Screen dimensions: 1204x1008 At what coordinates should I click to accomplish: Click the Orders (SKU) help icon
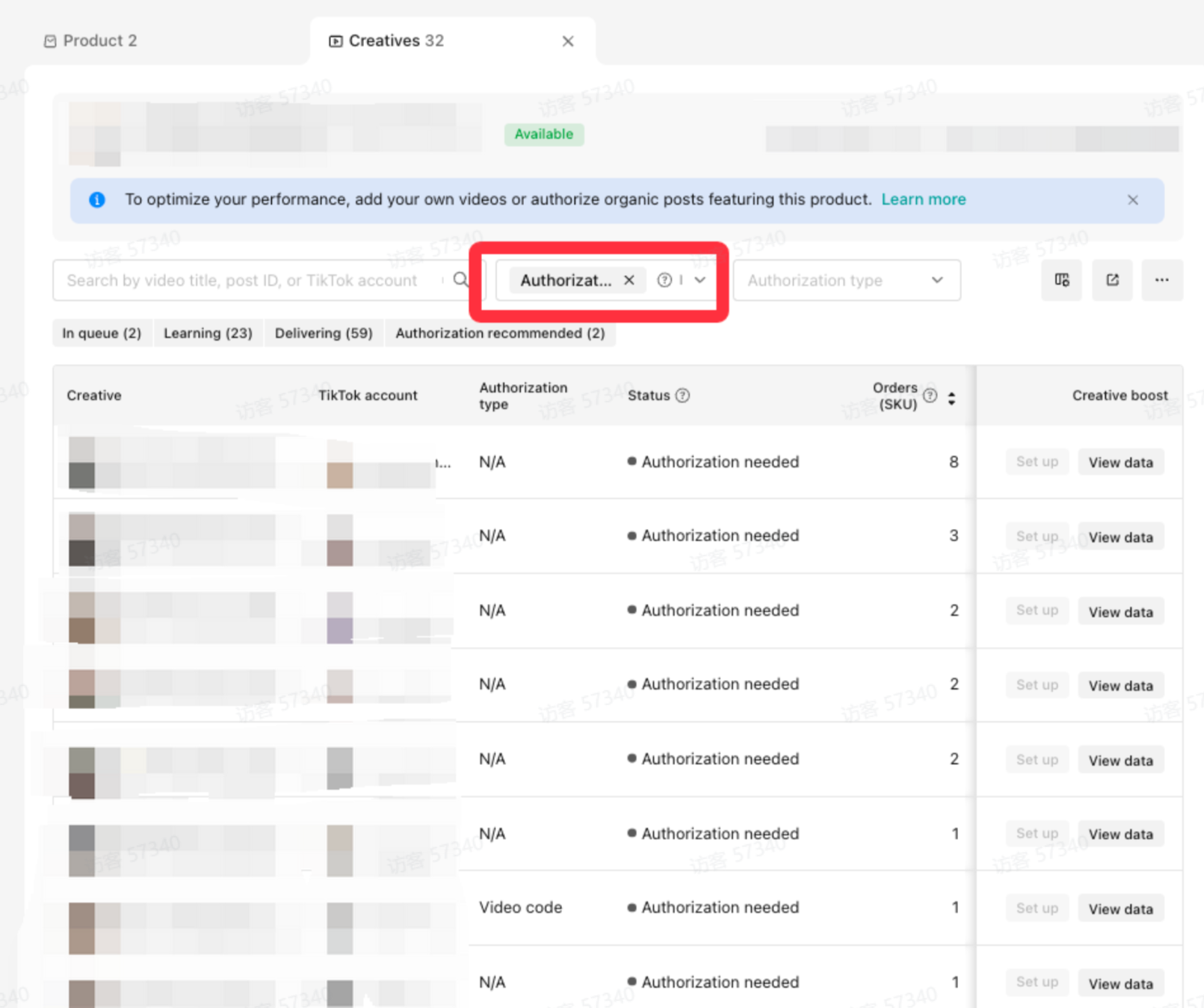click(930, 395)
